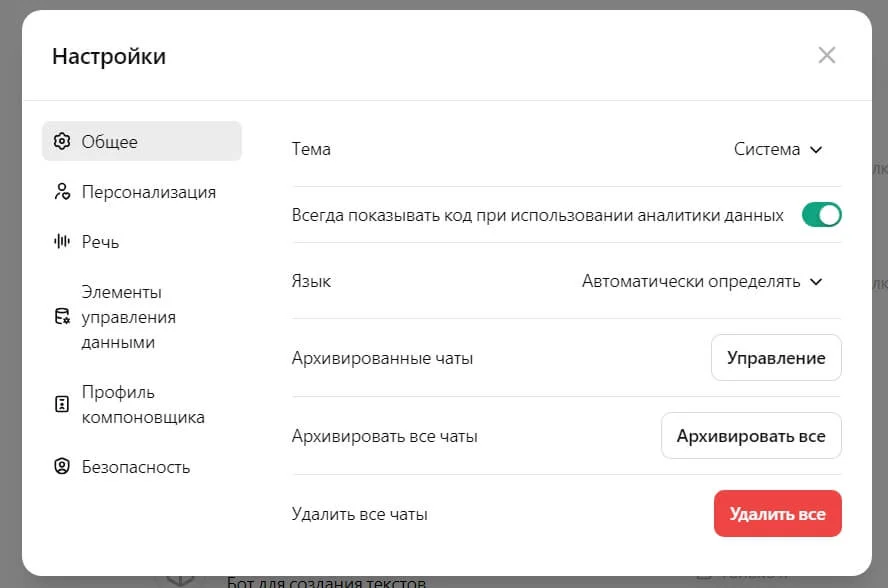Click the shield icon beside Безопасность
Viewport: 888px width, 588px height.
coord(62,467)
